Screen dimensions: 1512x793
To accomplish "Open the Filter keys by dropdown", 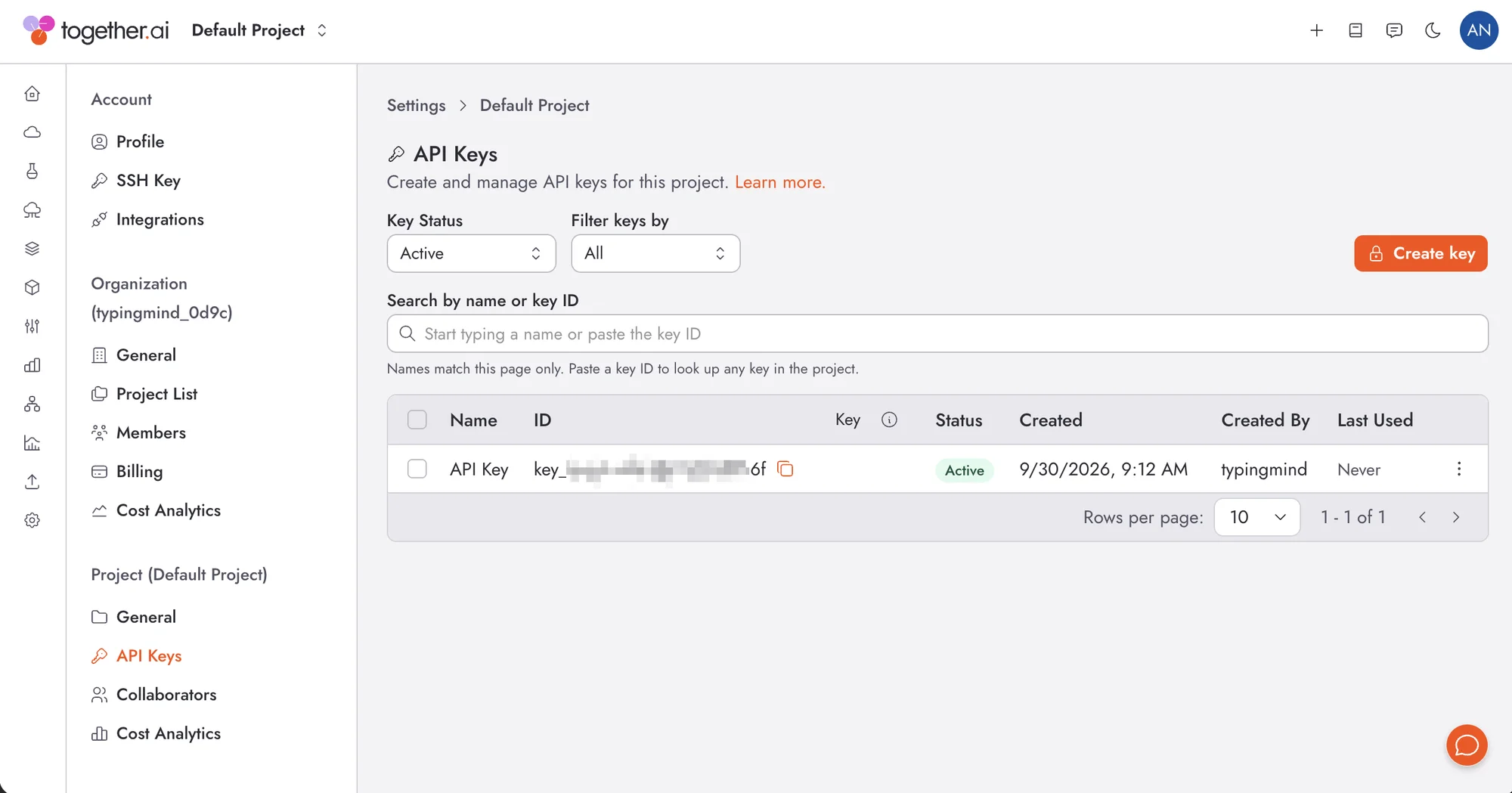I will pyautogui.click(x=655, y=253).
